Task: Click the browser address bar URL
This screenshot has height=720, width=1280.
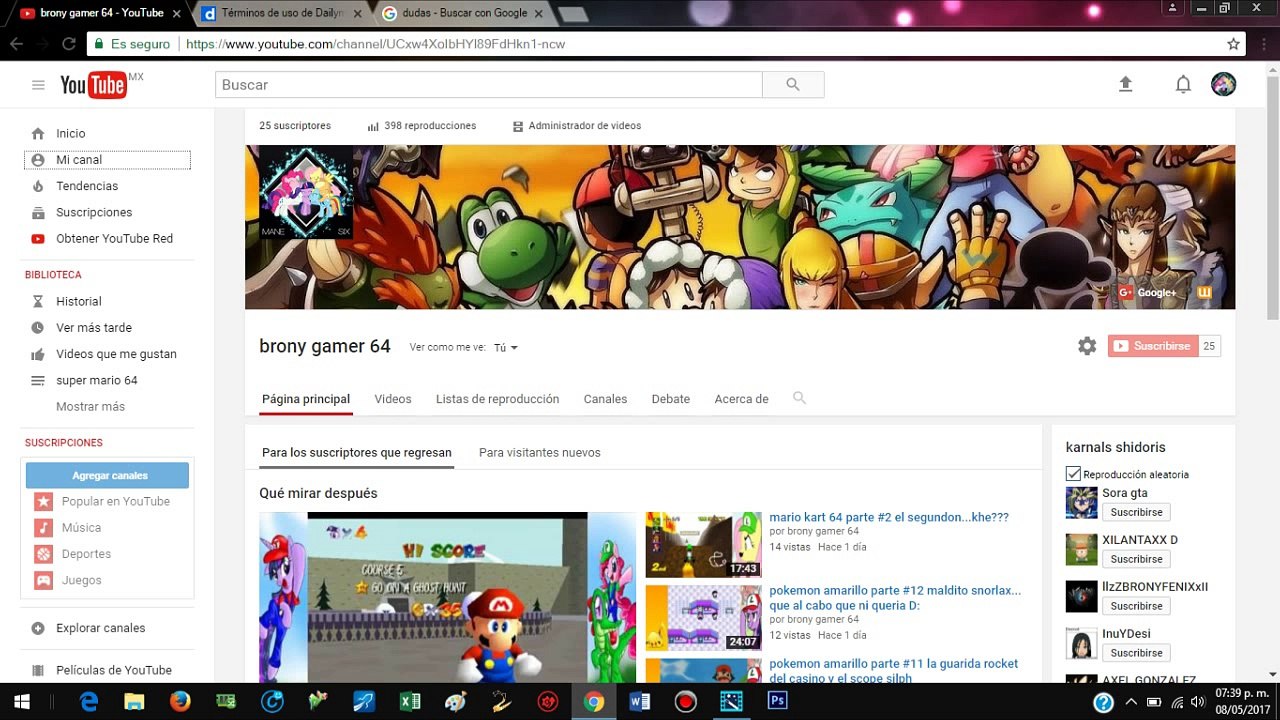Action: 375,44
